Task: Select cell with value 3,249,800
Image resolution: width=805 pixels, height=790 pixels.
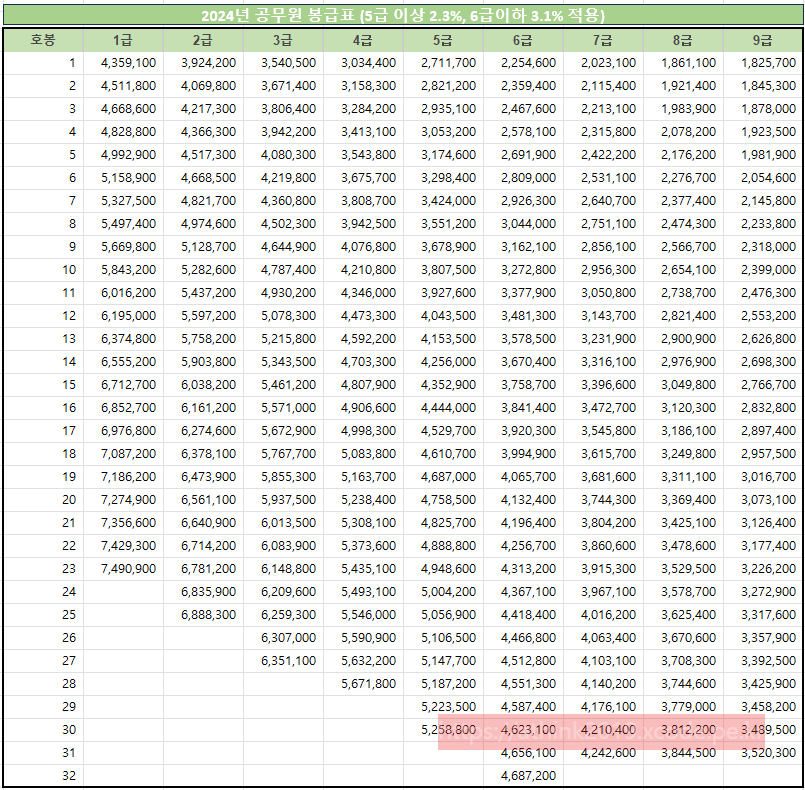Action: 683,454
